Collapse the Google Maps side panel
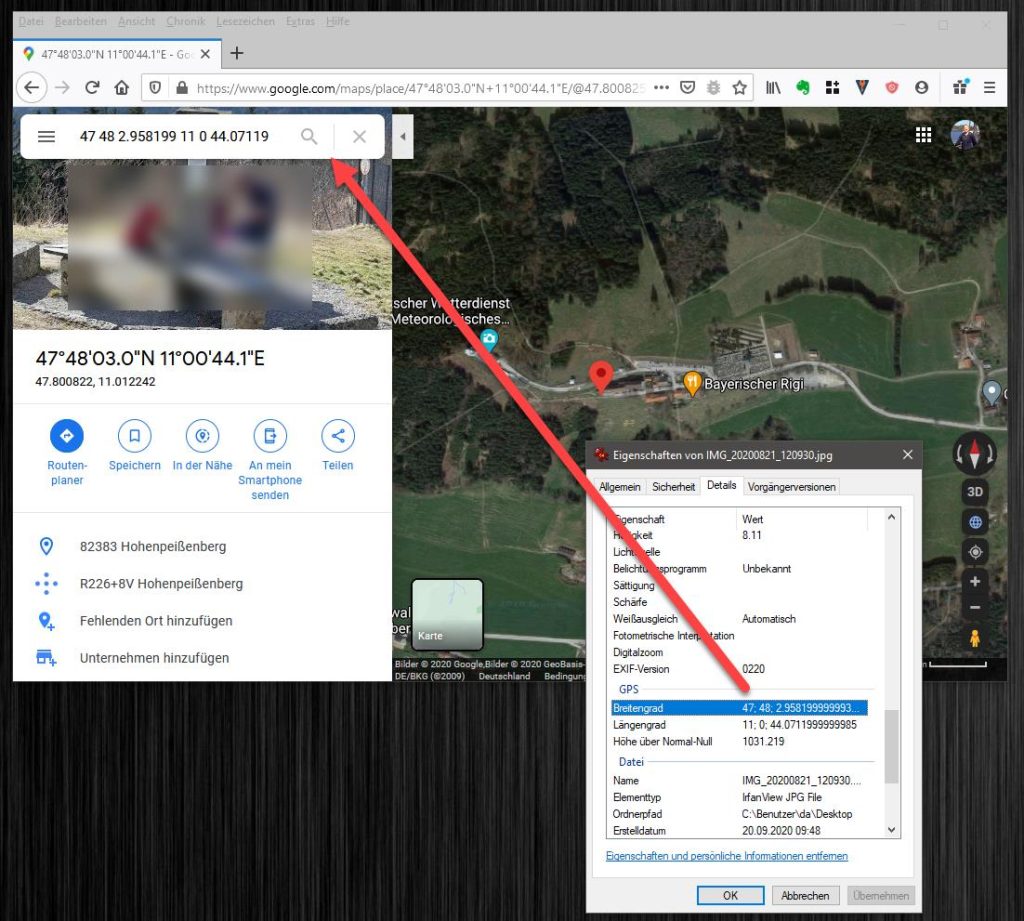The width and height of the screenshot is (1024, 921). pyautogui.click(x=404, y=136)
